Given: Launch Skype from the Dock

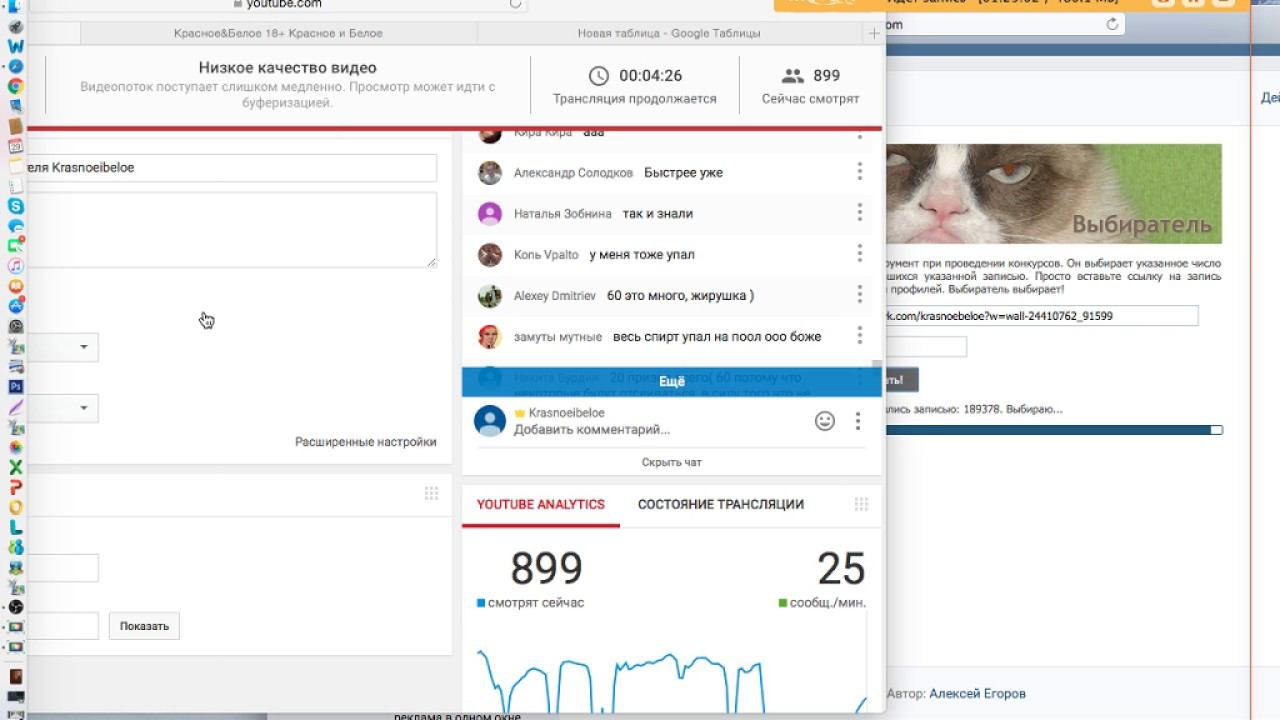Looking at the screenshot, I should [x=15, y=206].
